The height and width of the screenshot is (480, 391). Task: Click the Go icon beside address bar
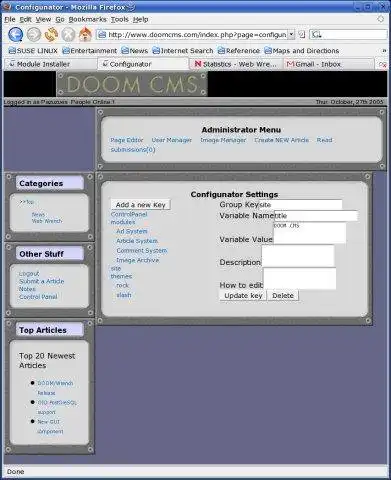[x=302, y=34]
